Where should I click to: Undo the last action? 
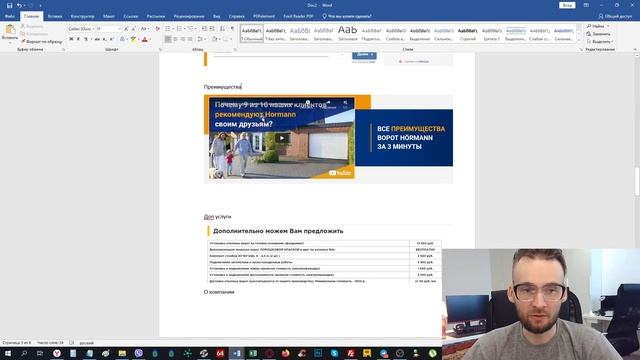coord(19,5)
